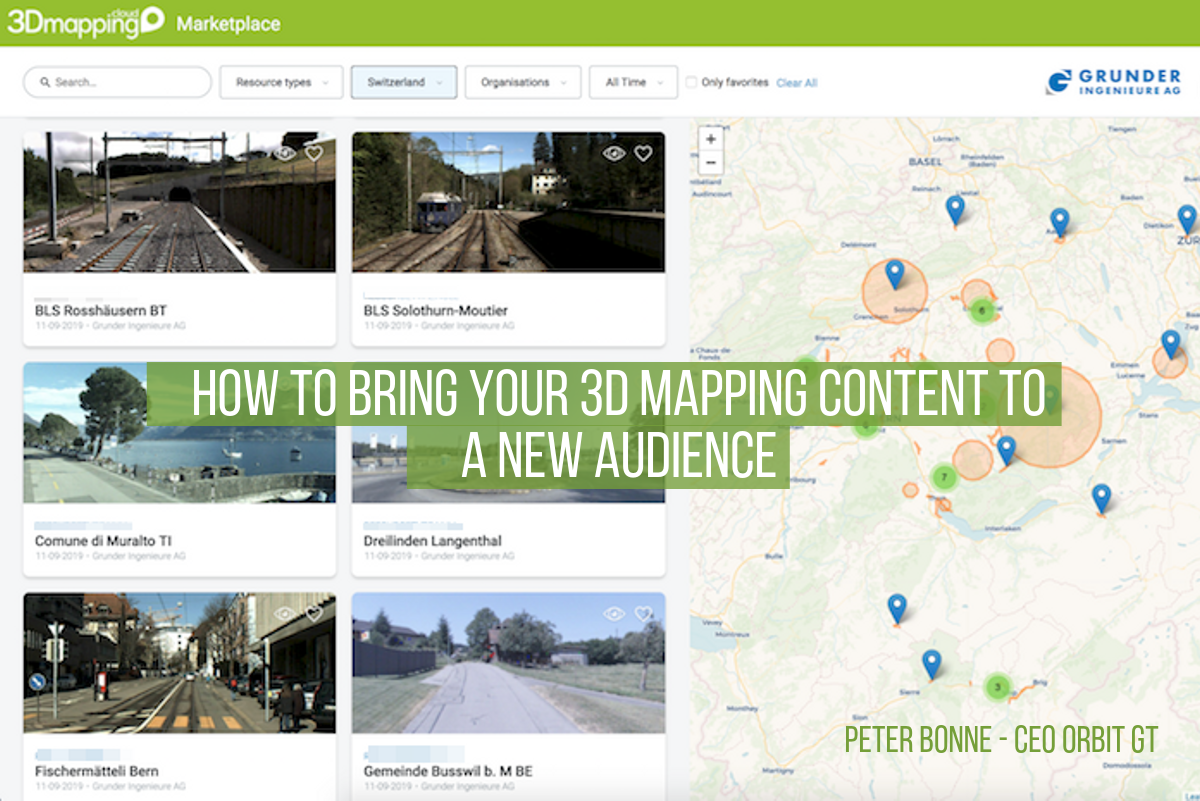Click the blue map pin near Basel
This screenshot has width=1200, height=801.
coord(955,209)
